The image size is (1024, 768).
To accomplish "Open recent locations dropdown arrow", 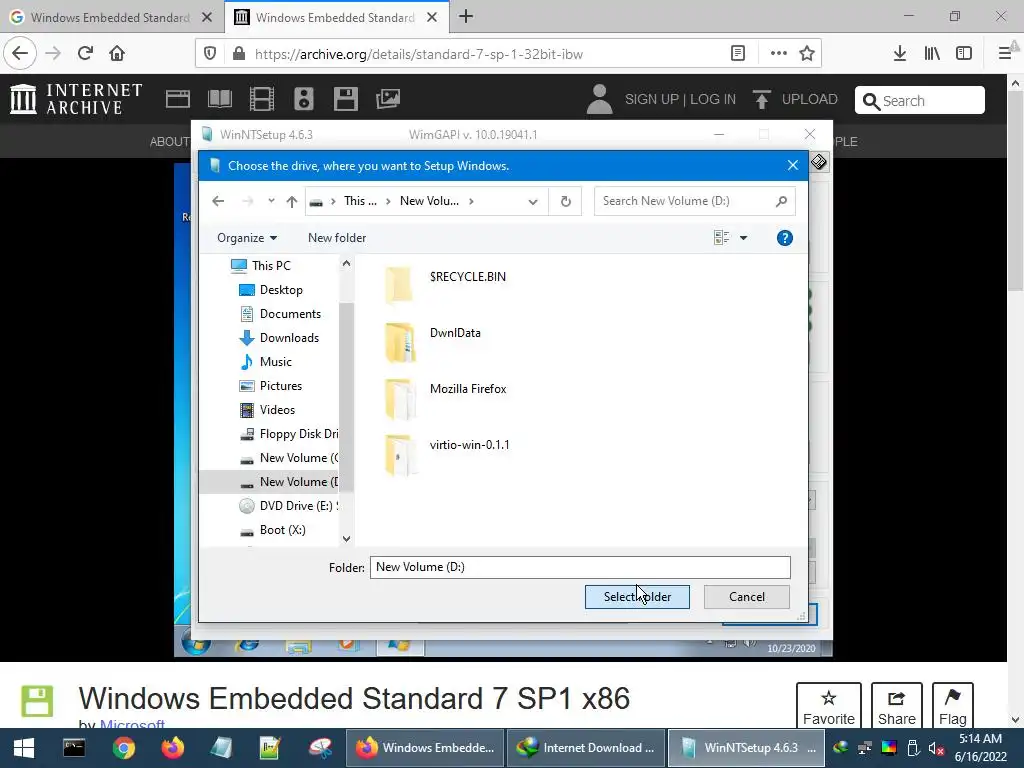I will tap(271, 201).
